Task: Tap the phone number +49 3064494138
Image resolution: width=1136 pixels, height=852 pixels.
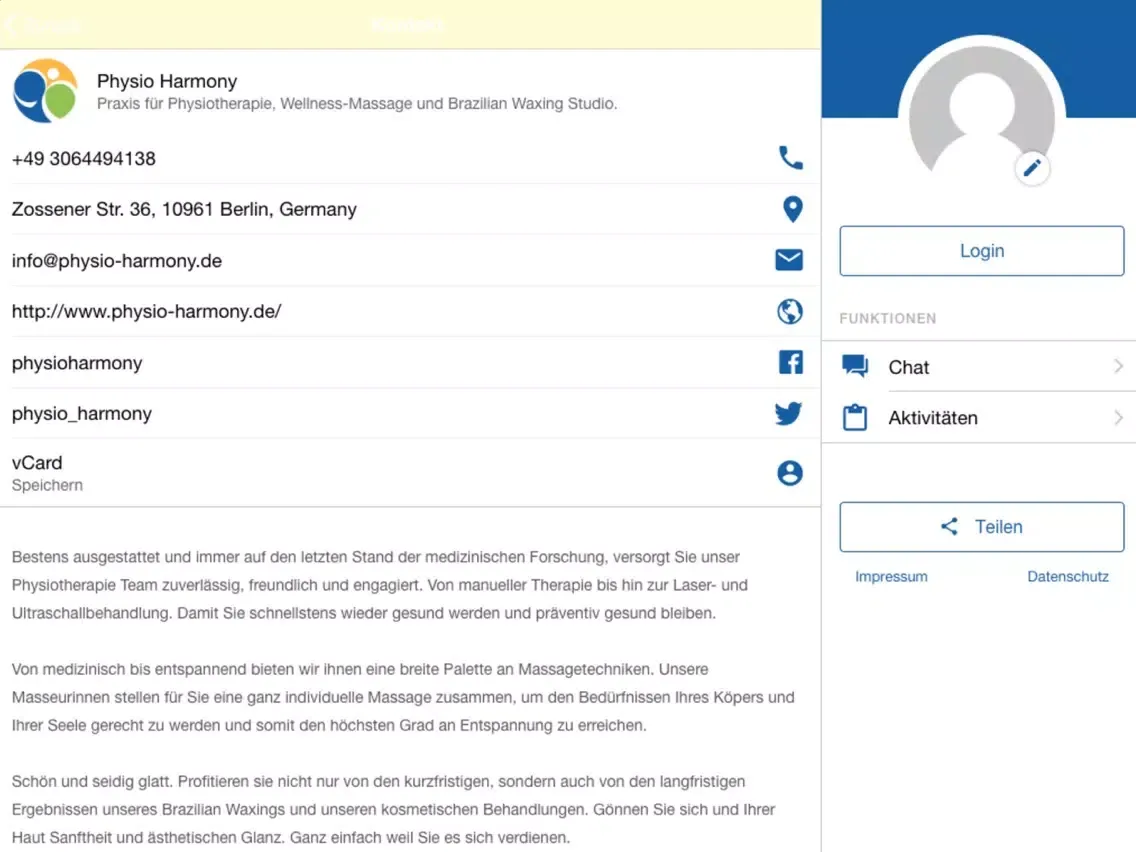Action: pos(84,159)
